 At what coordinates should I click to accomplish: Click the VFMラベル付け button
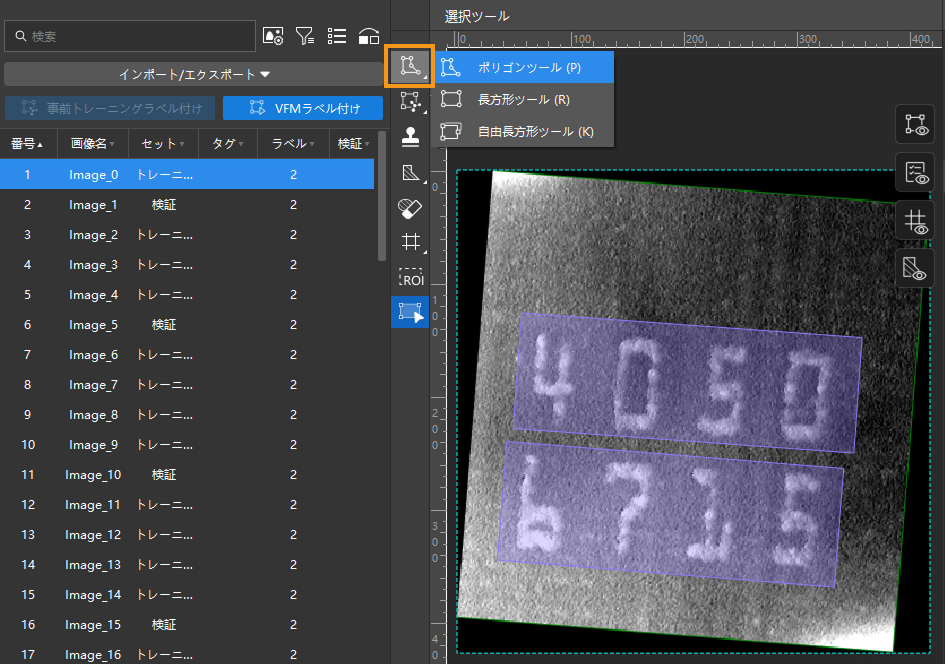pyautogui.click(x=303, y=108)
